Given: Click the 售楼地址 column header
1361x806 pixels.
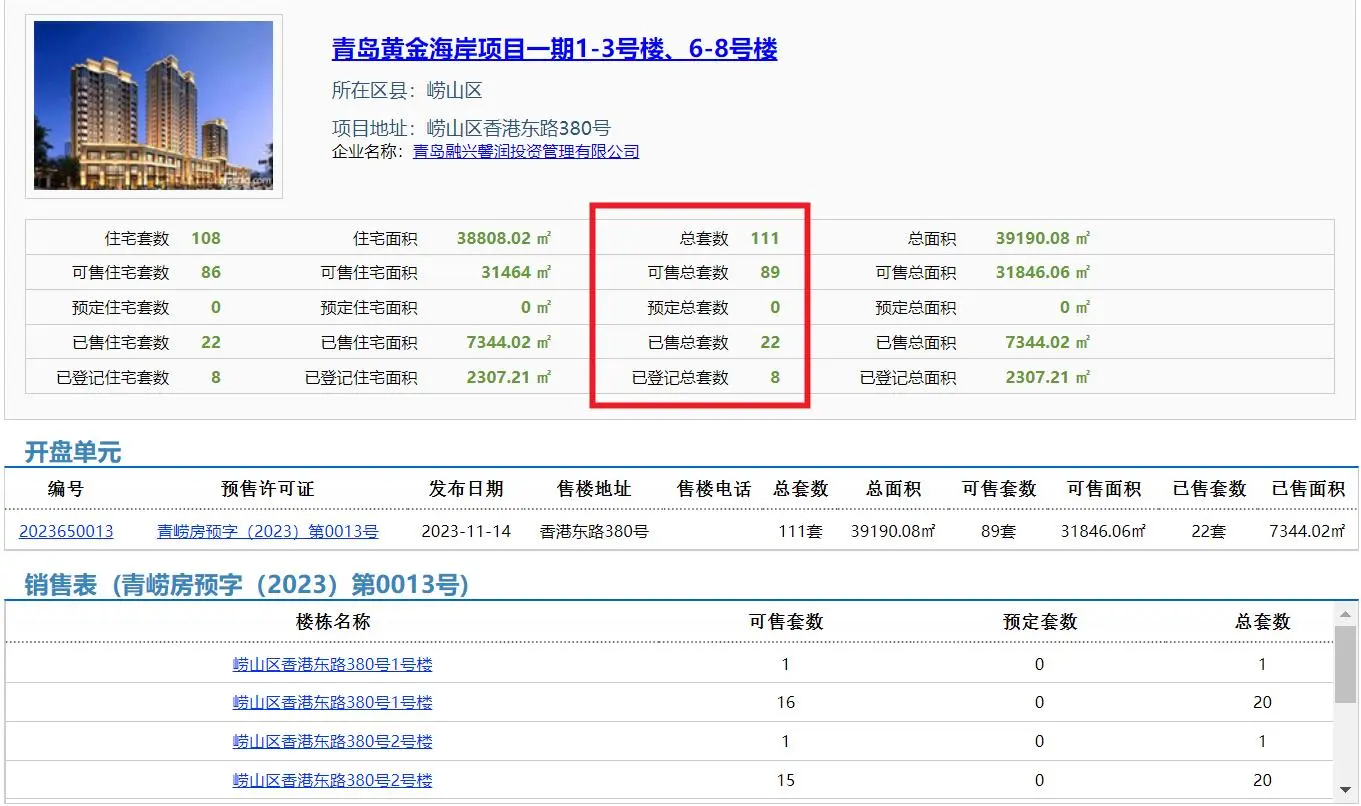Looking at the screenshot, I should (x=594, y=489).
